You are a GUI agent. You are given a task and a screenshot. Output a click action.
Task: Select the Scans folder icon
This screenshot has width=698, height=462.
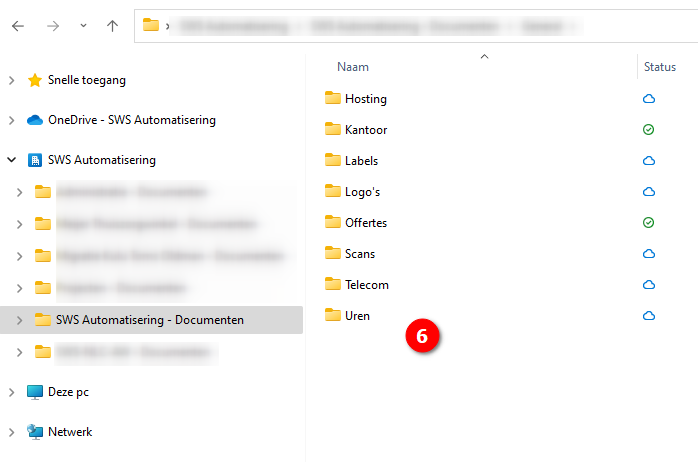coord(333,254)
